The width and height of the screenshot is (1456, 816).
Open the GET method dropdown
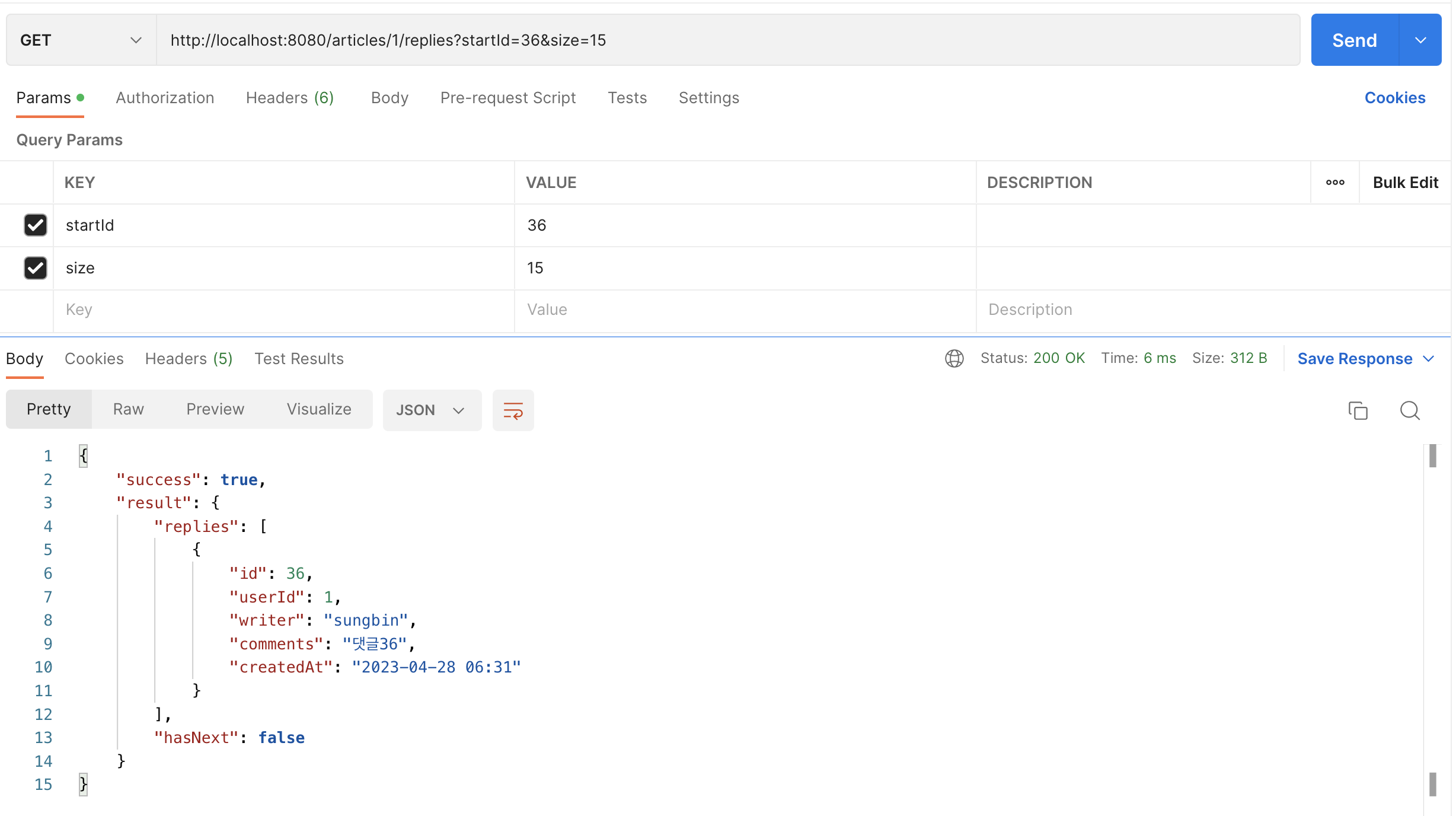click(81, 40)
